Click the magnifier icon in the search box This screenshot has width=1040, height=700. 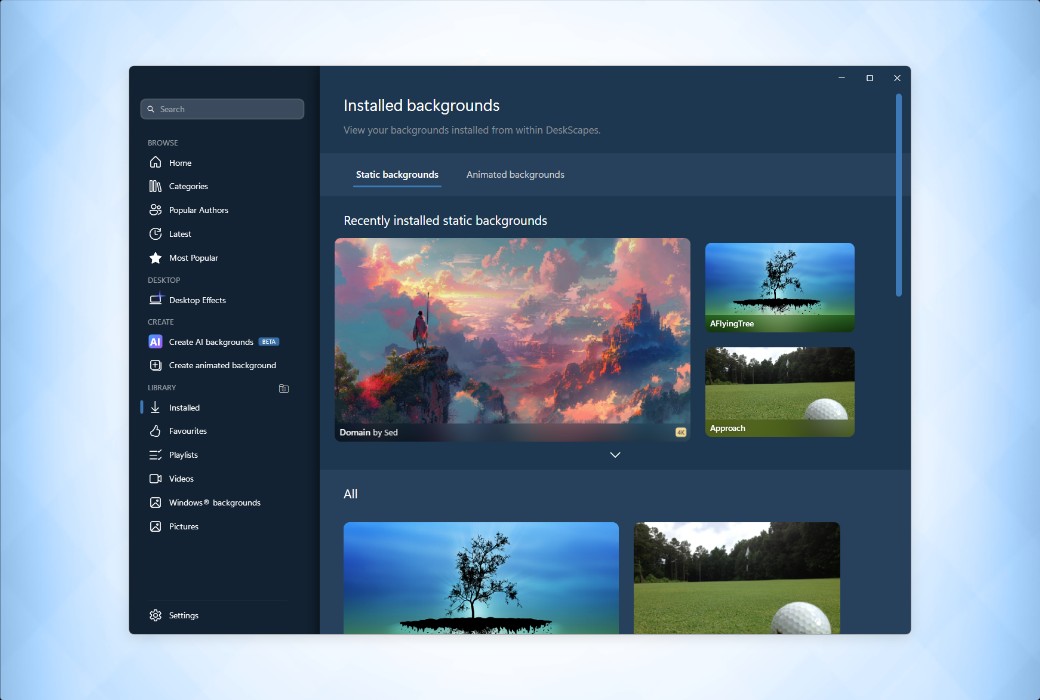[x=151, y=109]
